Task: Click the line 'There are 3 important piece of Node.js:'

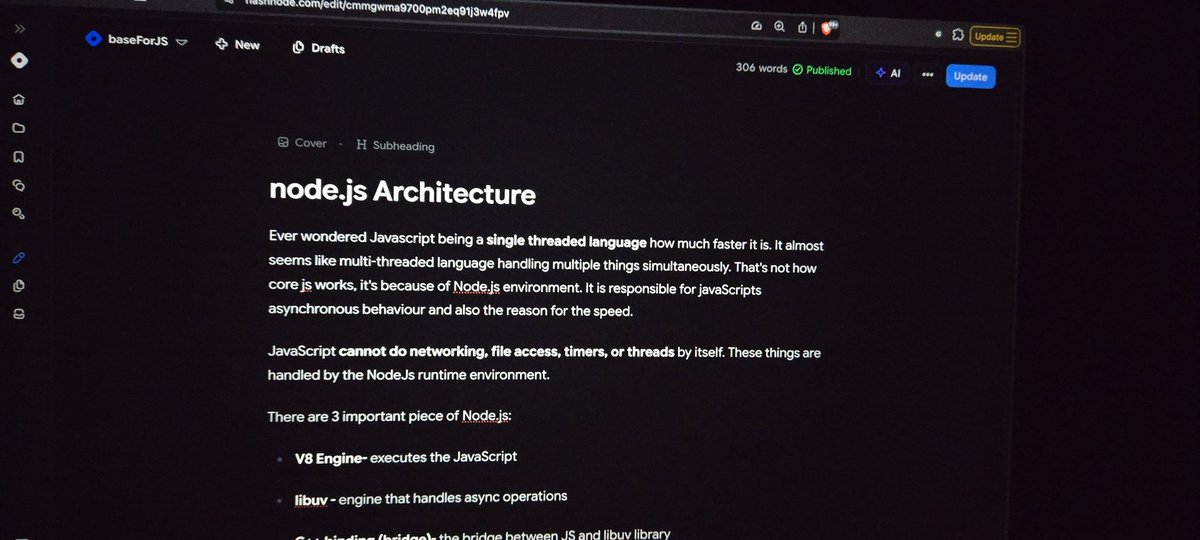Action: [390, 415]
